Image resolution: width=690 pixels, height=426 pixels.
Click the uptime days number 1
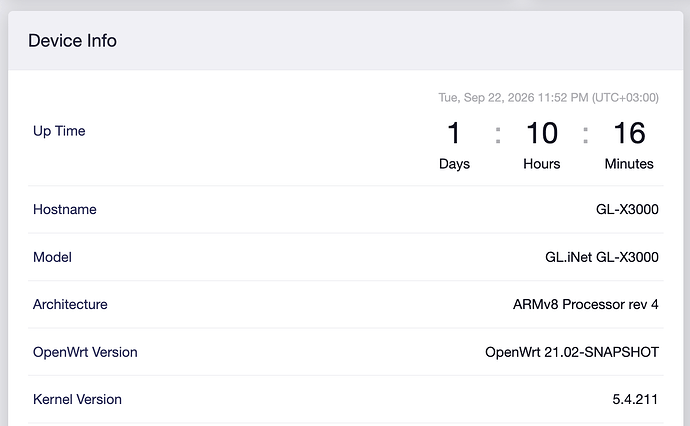click(x=454, y=133)
